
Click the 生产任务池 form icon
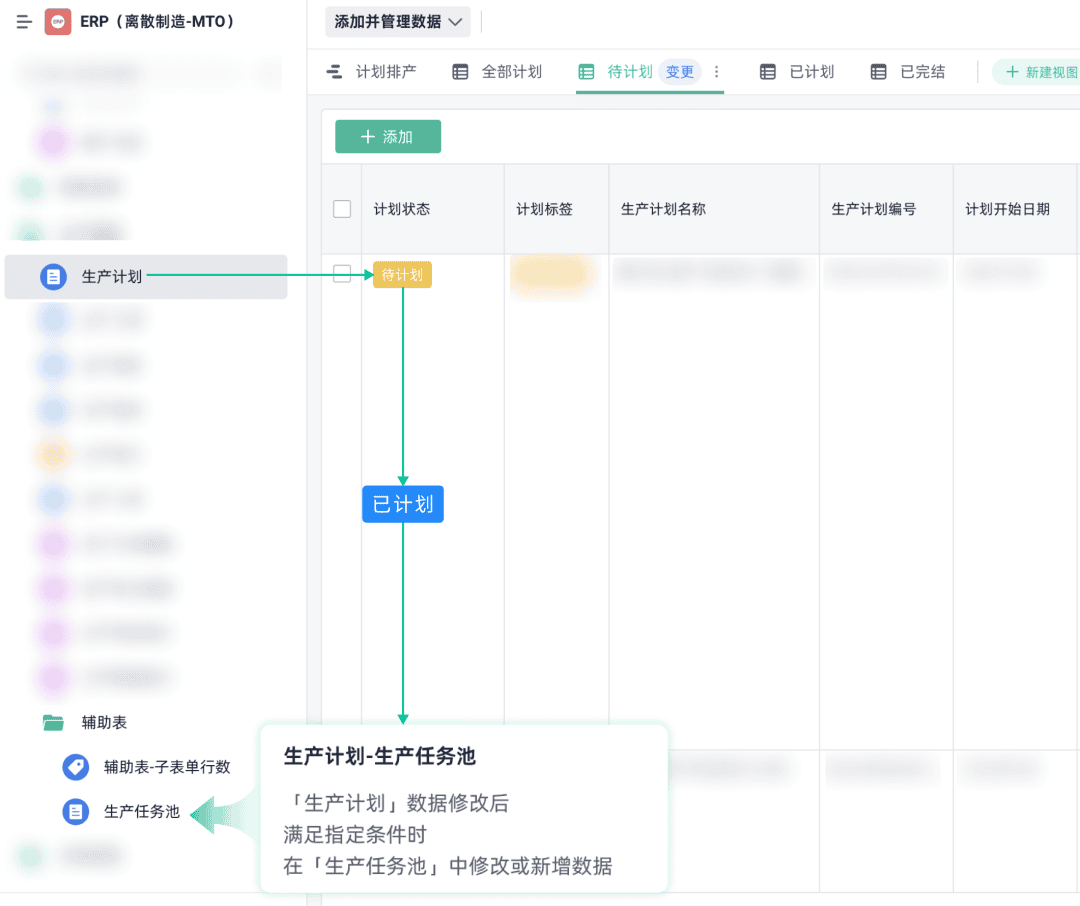[x=76, y=812]
